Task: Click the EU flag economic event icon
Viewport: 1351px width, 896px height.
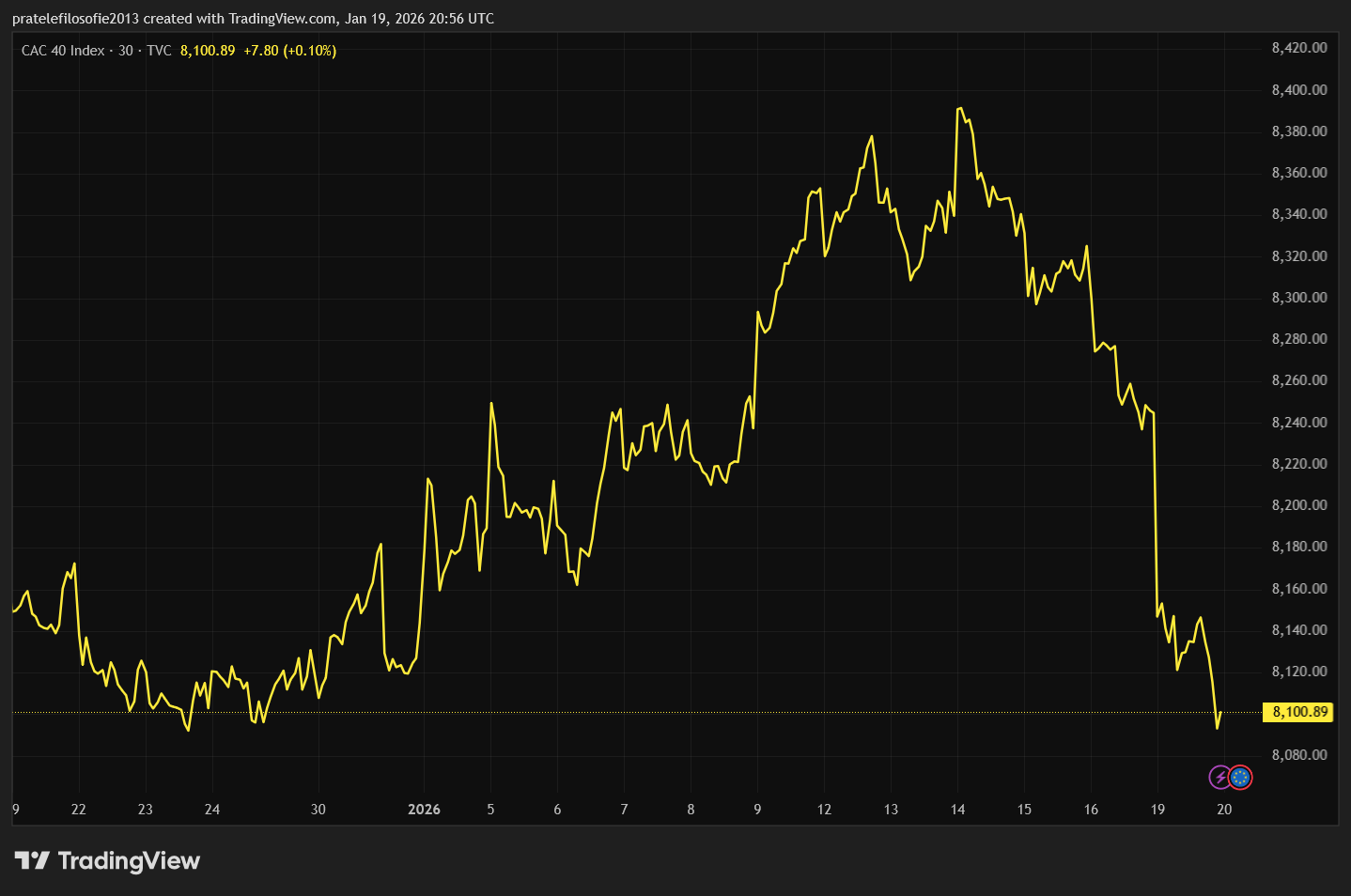Action: (x=1240, y=777)
